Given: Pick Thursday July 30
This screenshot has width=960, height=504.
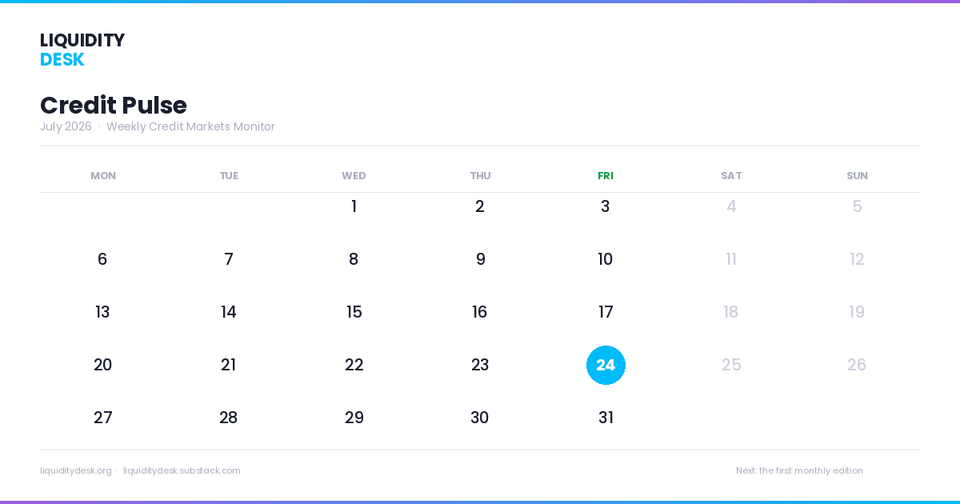Looking at the screenshot, I should click(x=479, y=418).
